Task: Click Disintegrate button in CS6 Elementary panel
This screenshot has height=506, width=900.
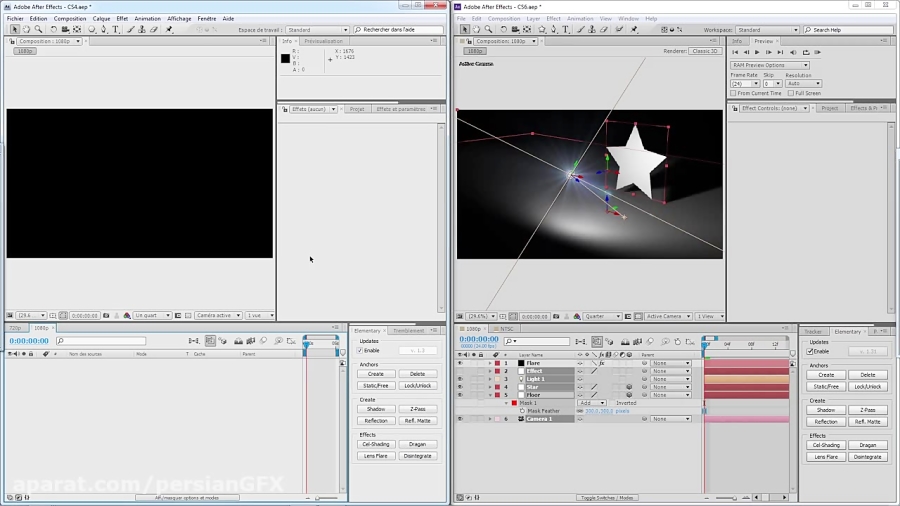Action: click(x=867, y=457)
